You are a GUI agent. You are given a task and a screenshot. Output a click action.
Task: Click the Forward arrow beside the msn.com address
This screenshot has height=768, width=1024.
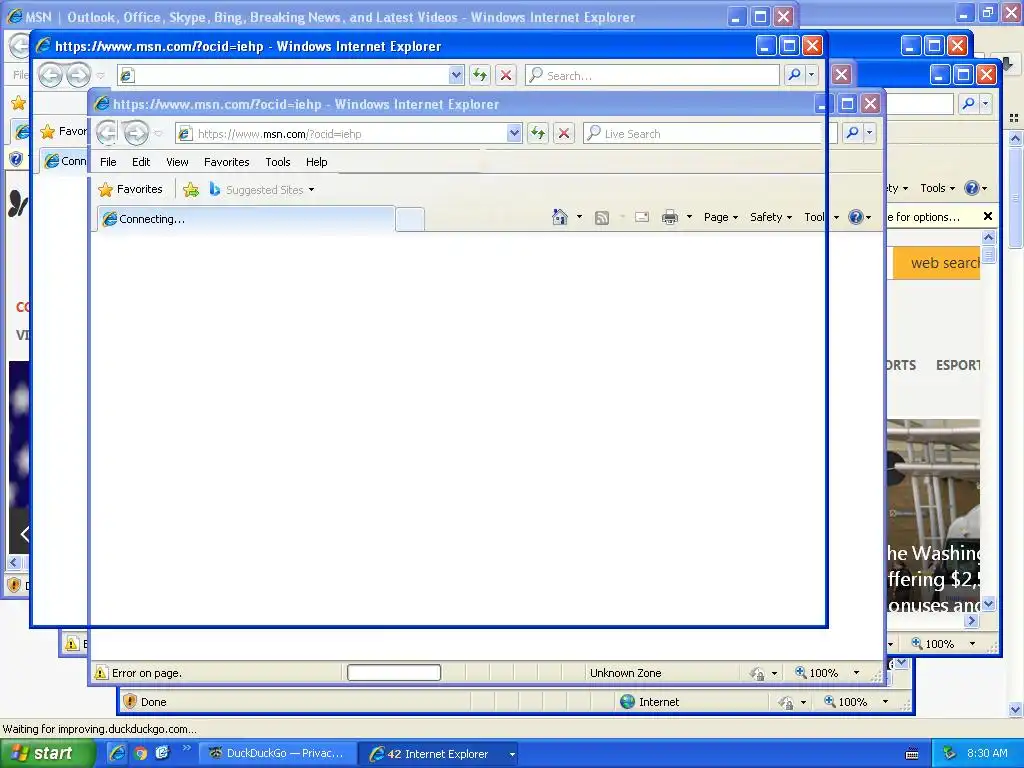pos(136,133)
